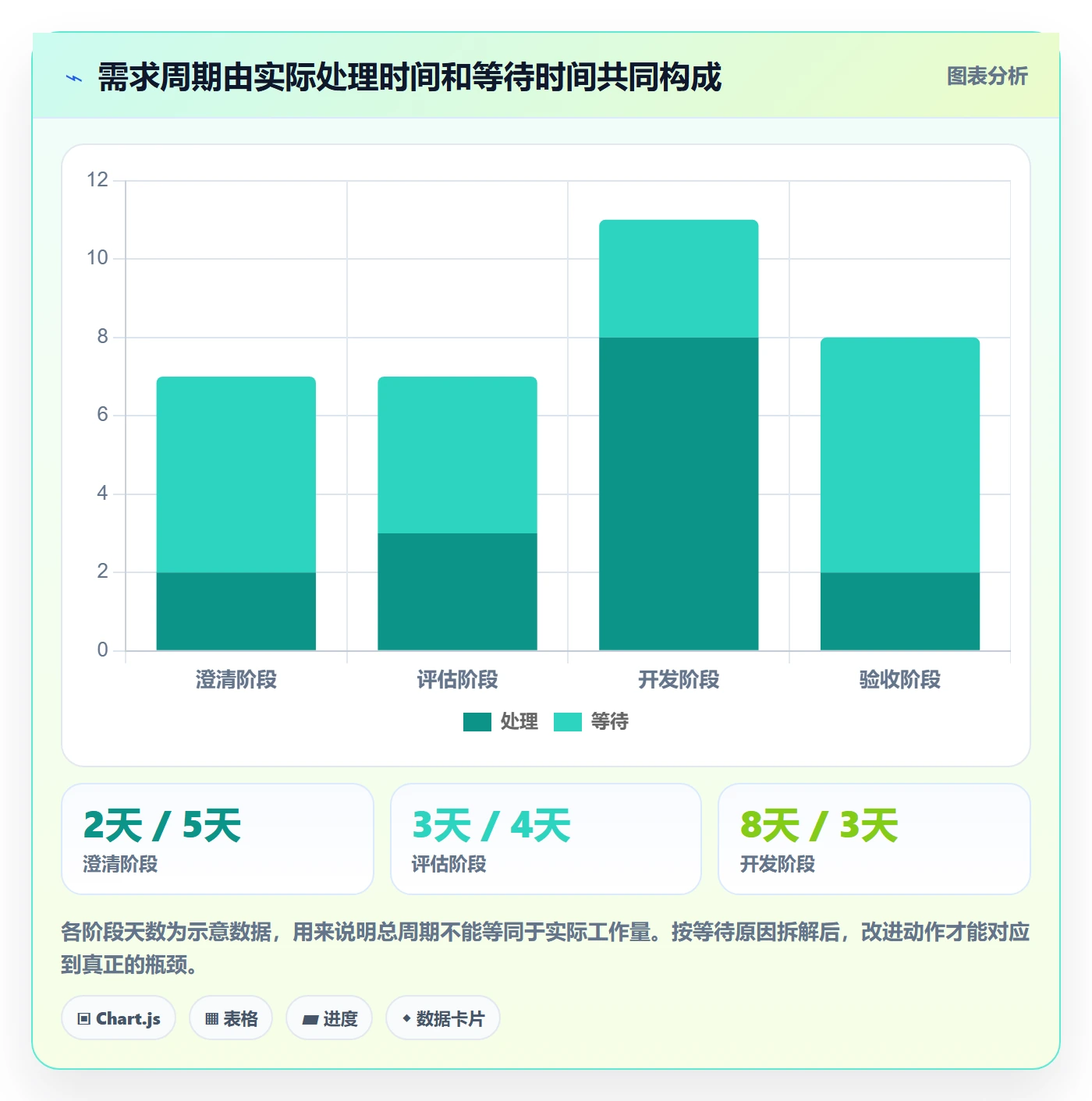Screen dimensions: 1092x1101
Task: Click the y-axis value 10
Action: [x=97, y=258]
